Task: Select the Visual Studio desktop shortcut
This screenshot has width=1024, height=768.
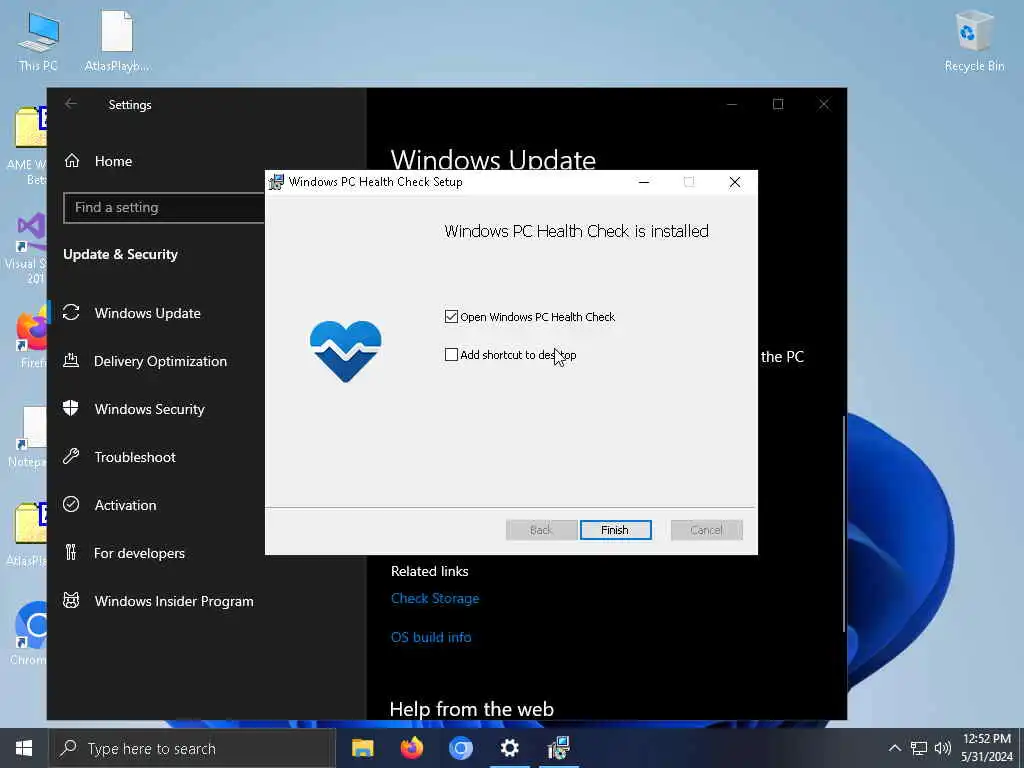Action: coord(26,248)
